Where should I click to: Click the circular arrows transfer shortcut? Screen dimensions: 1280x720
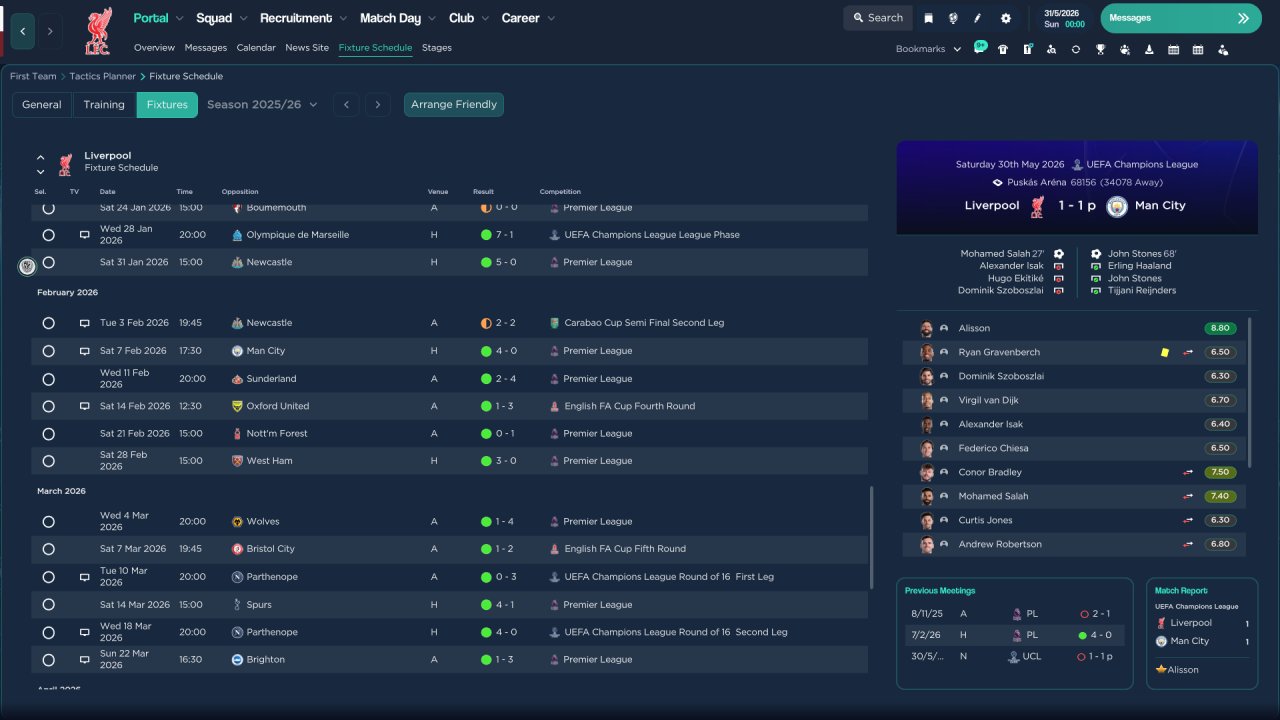click(x=1076, y=49)
